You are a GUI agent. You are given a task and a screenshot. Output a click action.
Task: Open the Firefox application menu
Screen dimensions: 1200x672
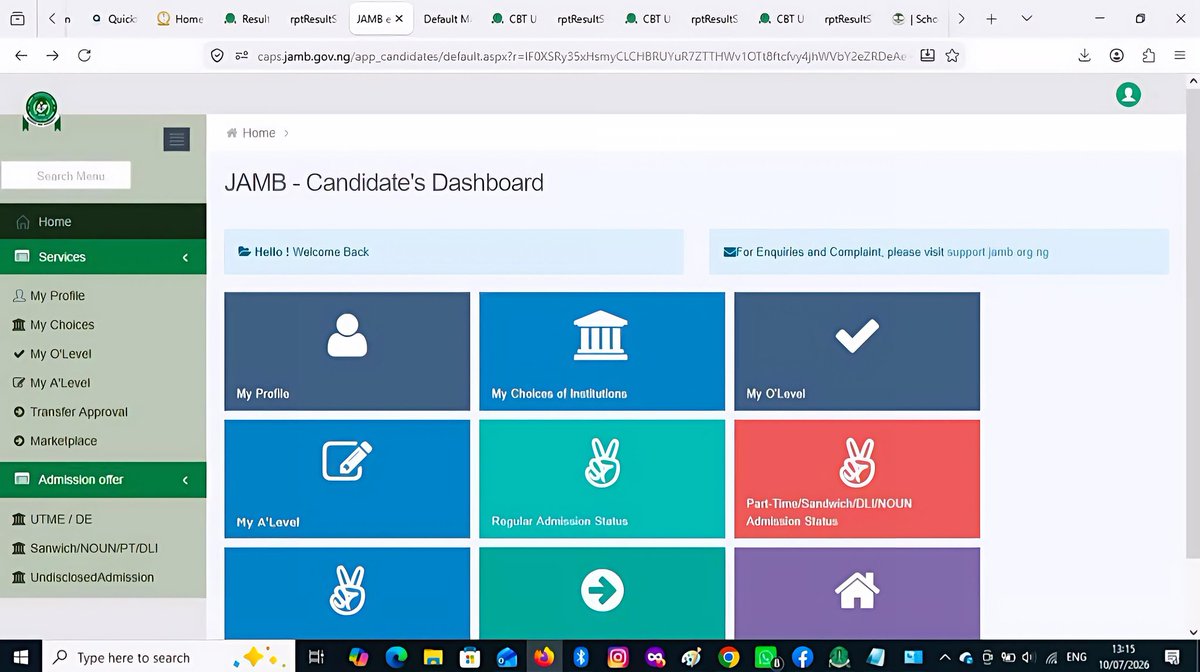point(1180,56)
